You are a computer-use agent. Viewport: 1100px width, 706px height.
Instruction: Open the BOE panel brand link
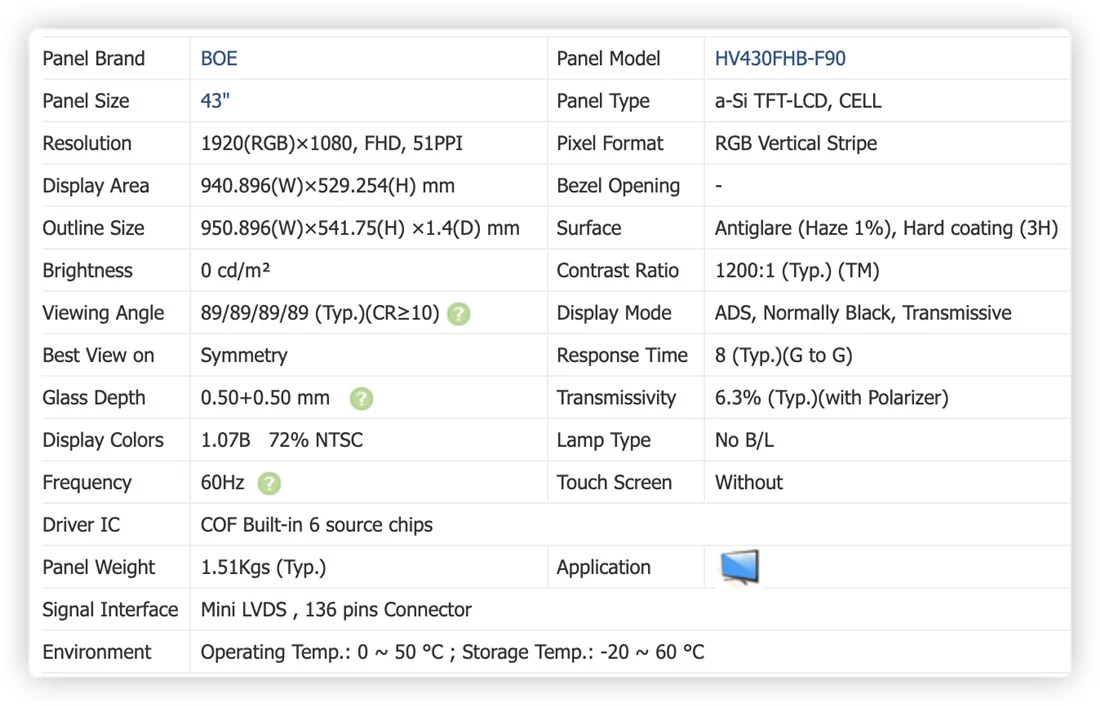(x=219, y=58)
